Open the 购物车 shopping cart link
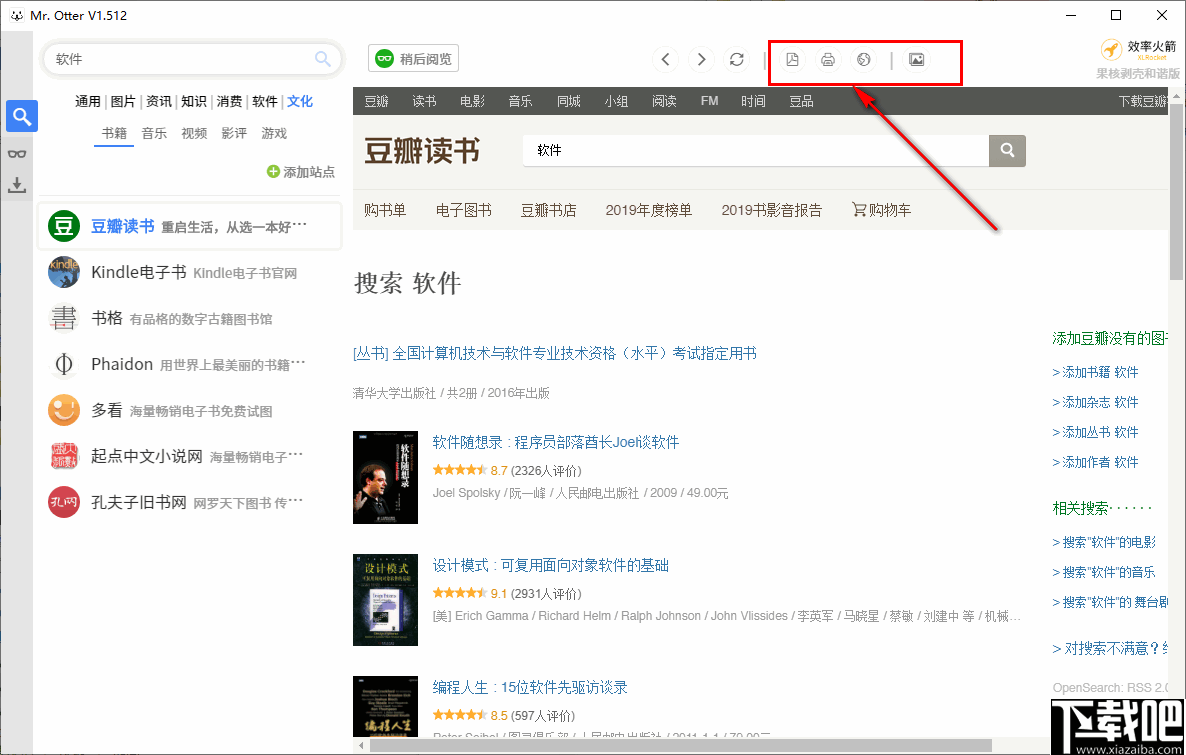 point(881,210)
